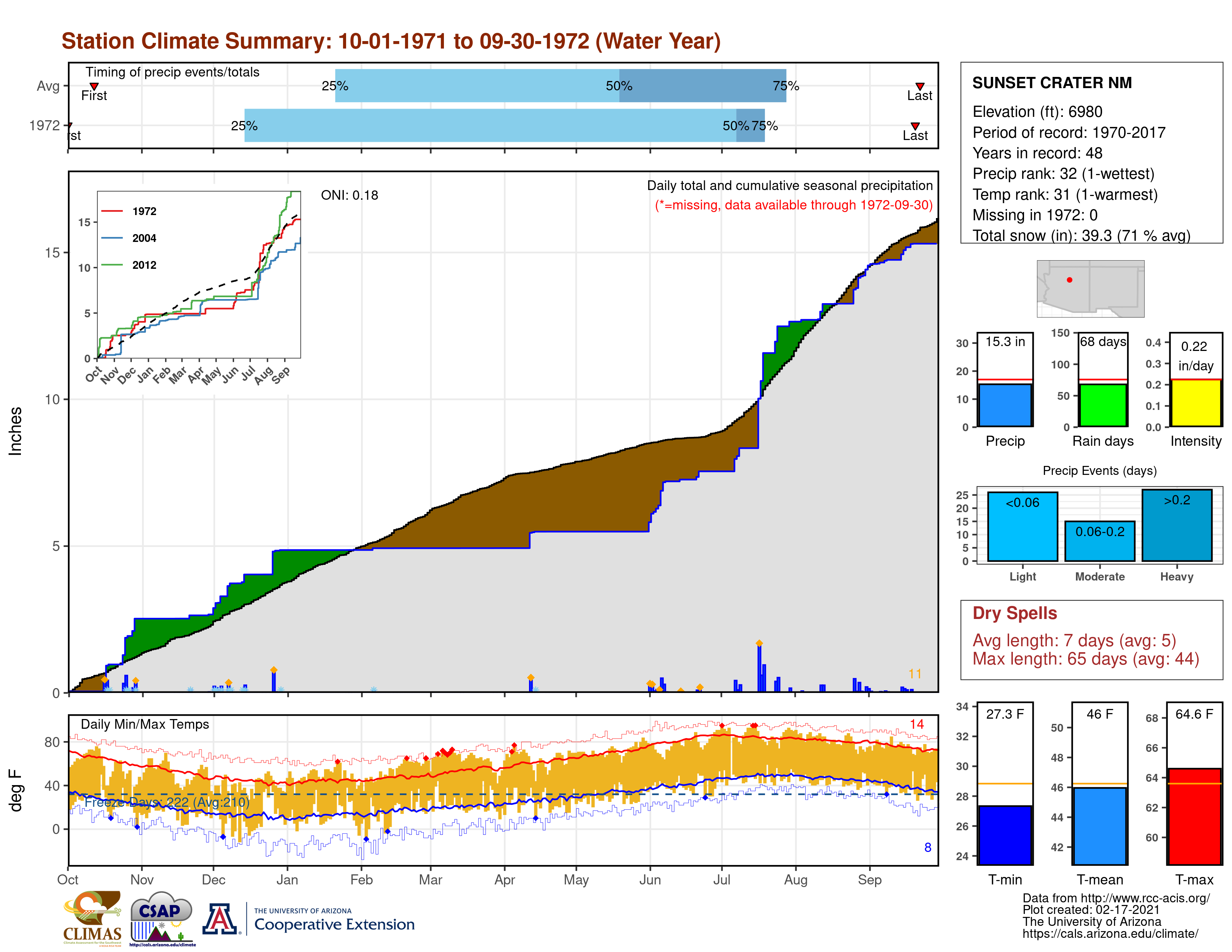Click the green Rain days bar
The image size is (1232, 952).
pos(1102,405)
